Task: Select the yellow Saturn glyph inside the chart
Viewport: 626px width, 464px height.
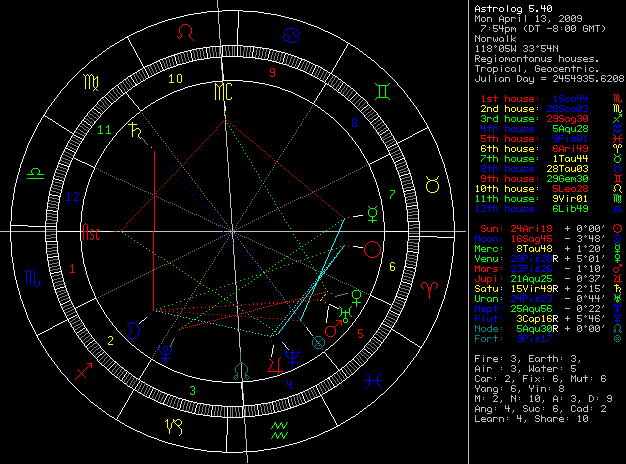Action: point(133,128)
